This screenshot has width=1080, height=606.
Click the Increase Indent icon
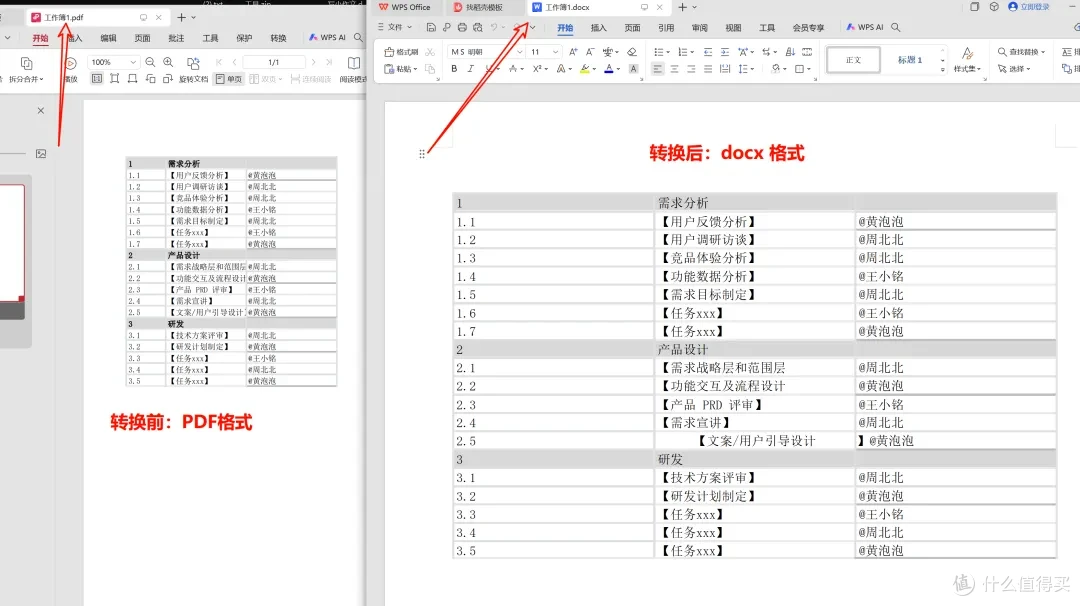(725, 52)
